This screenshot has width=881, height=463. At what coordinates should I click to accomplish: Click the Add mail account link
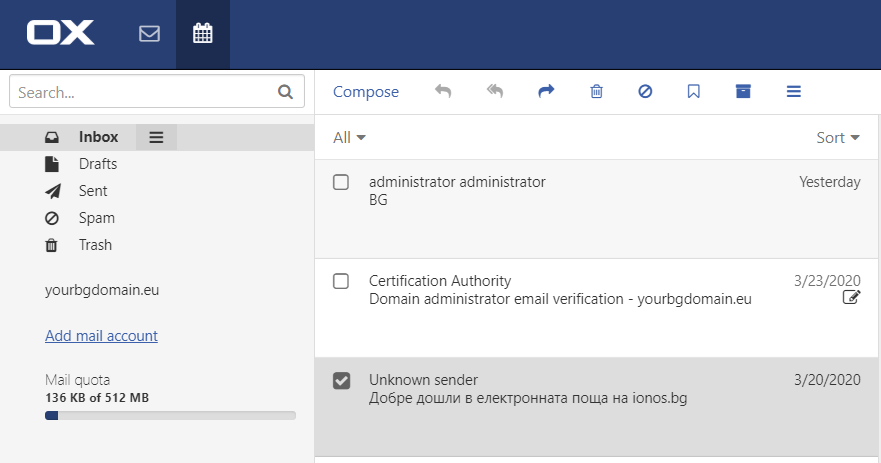tap(101, 335)
